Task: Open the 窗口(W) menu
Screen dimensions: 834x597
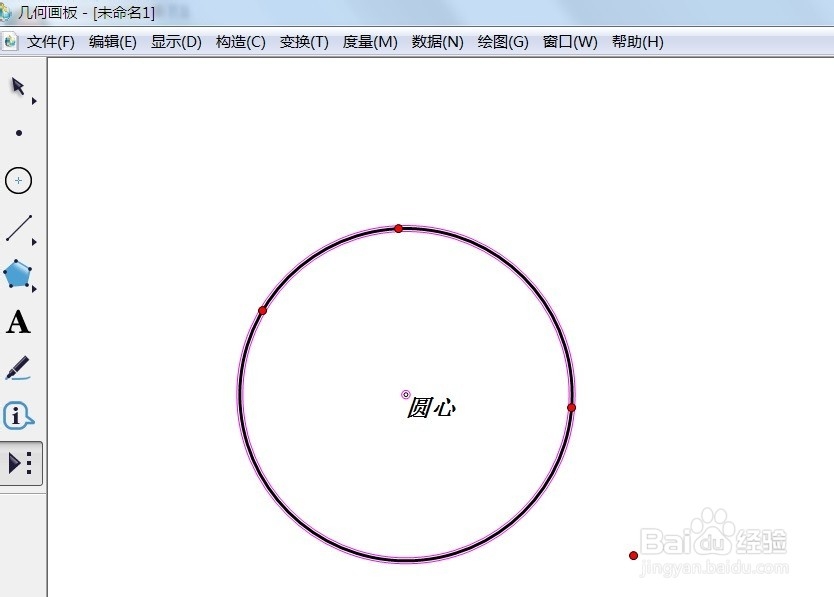Action: [x=570, y=42]
